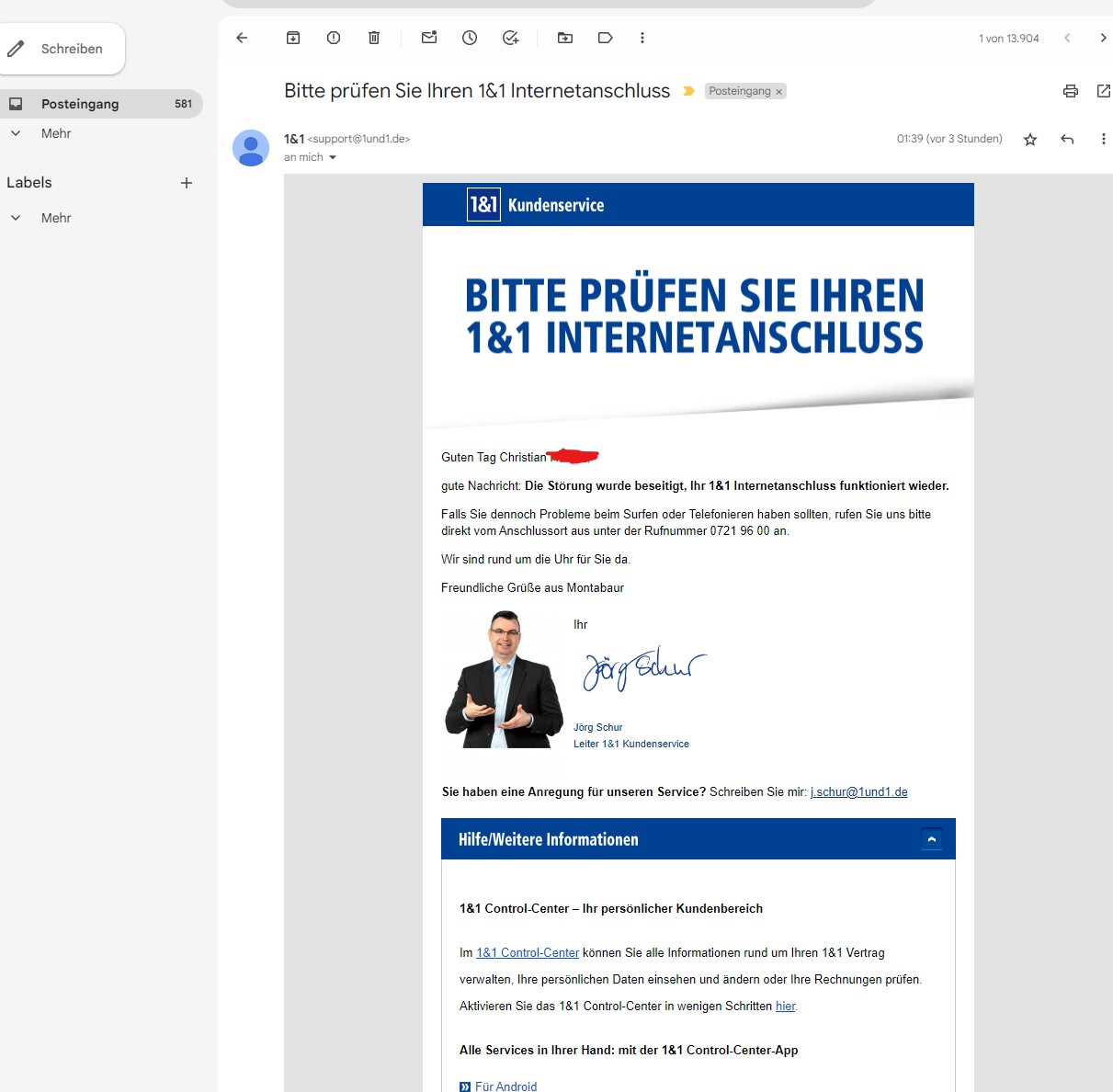Toggle the yellow importance marker
Screen dimensions: 1113x1092
(688, 91)
